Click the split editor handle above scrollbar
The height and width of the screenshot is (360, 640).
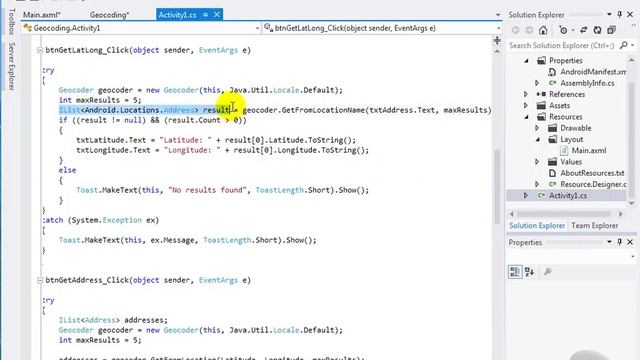coord(497,40)
